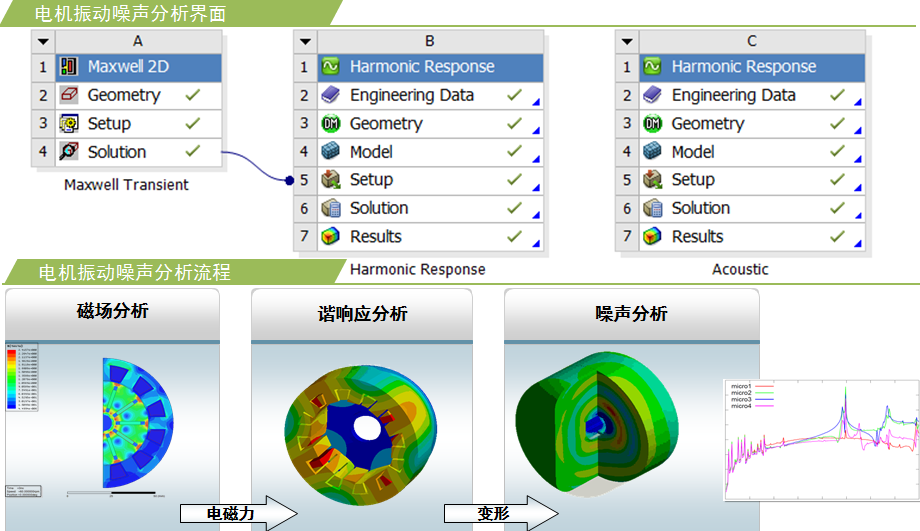The image size is (920, 531).
Task: Click green check status on B Results
Action: [x=515, y=236]
